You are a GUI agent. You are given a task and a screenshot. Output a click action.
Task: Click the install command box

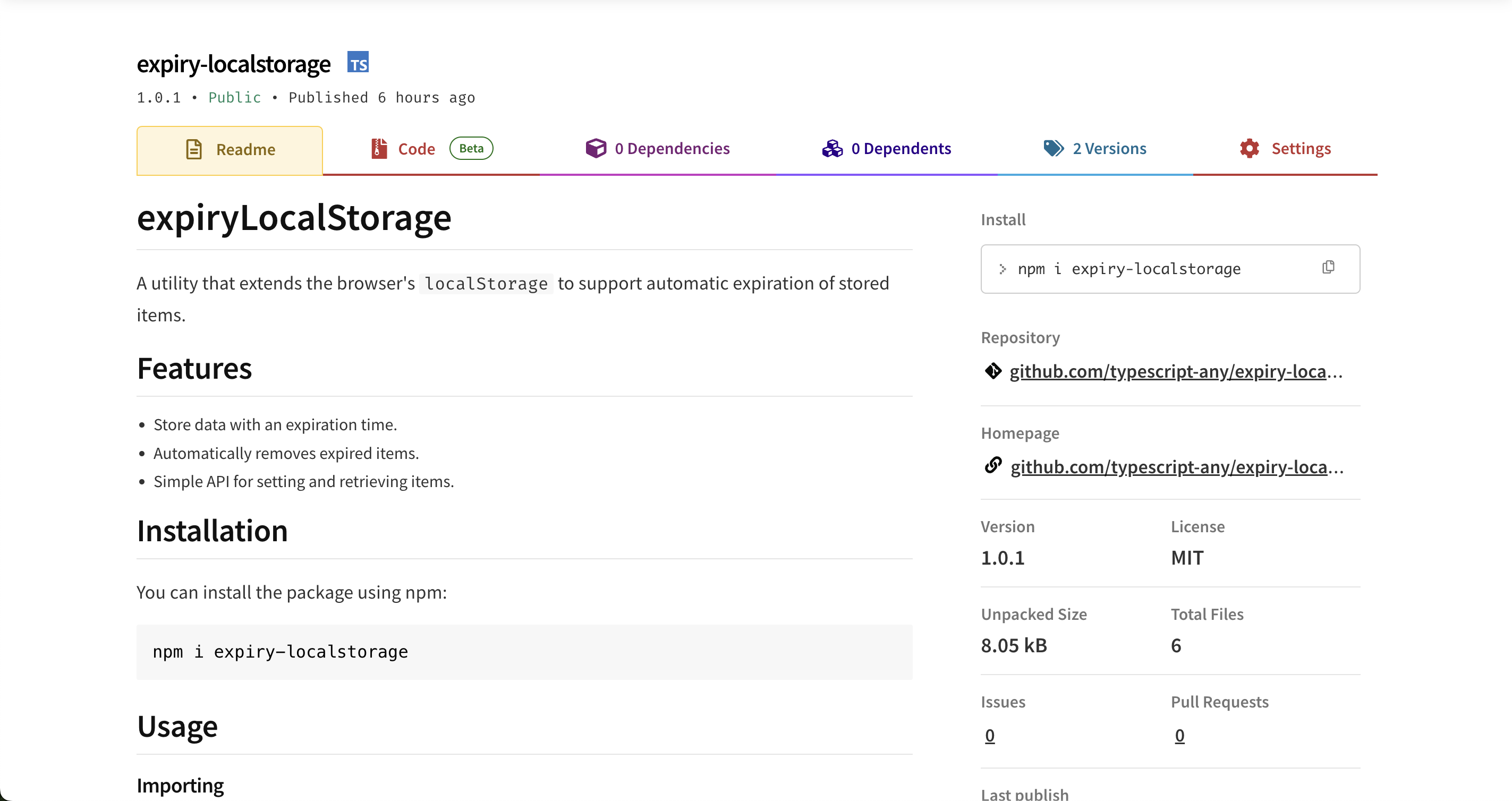point(1170,269)
